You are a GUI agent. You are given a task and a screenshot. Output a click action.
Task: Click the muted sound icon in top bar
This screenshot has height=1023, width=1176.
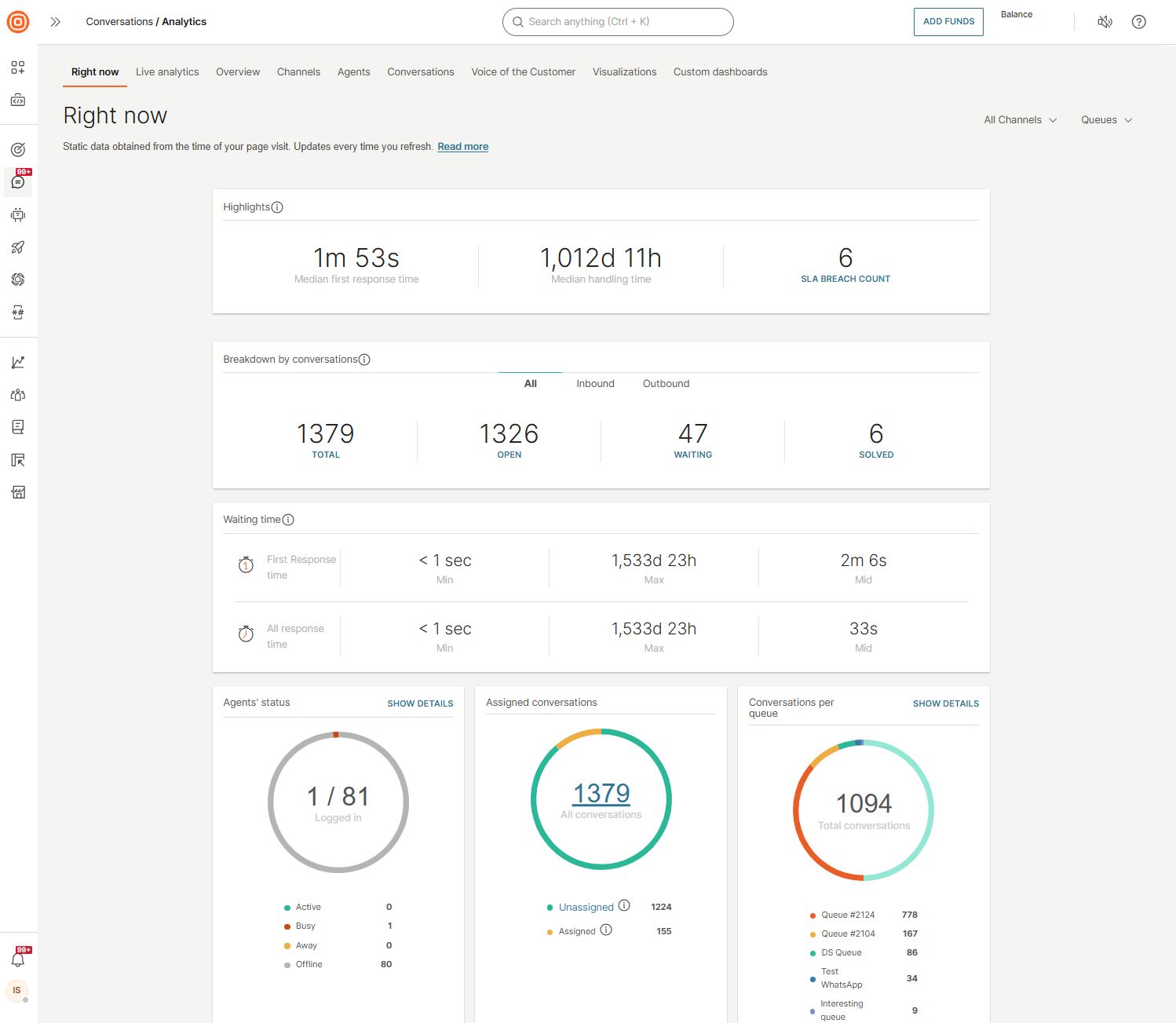1105,22
